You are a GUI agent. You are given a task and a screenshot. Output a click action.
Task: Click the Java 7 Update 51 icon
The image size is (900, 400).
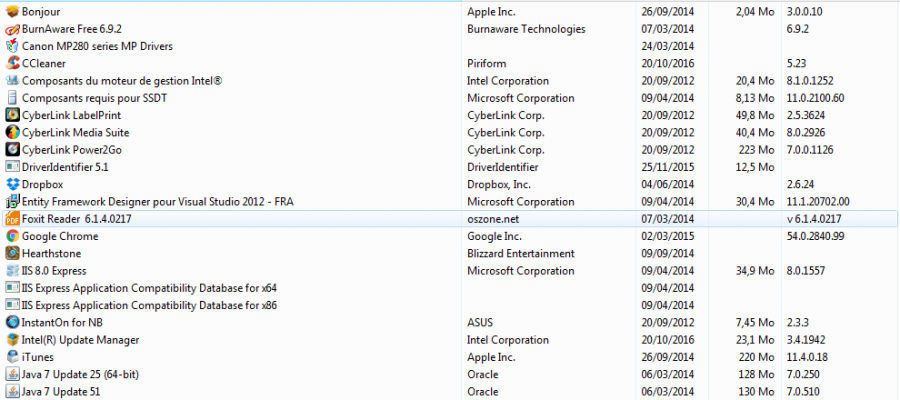click(11, 391)
